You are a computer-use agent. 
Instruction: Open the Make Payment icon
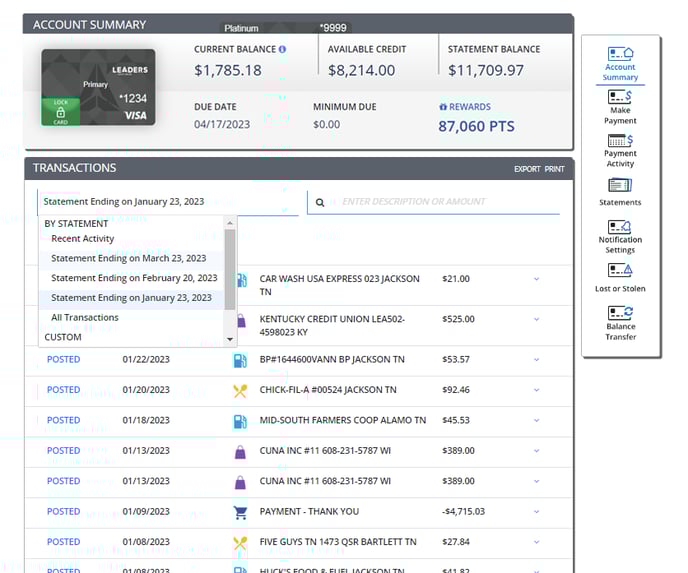tap(620, 97)
